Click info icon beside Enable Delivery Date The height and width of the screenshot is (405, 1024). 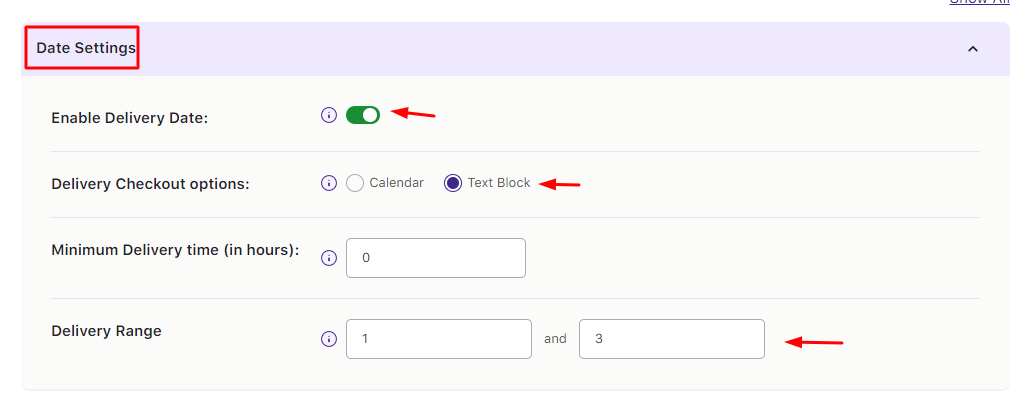point(328,115)
